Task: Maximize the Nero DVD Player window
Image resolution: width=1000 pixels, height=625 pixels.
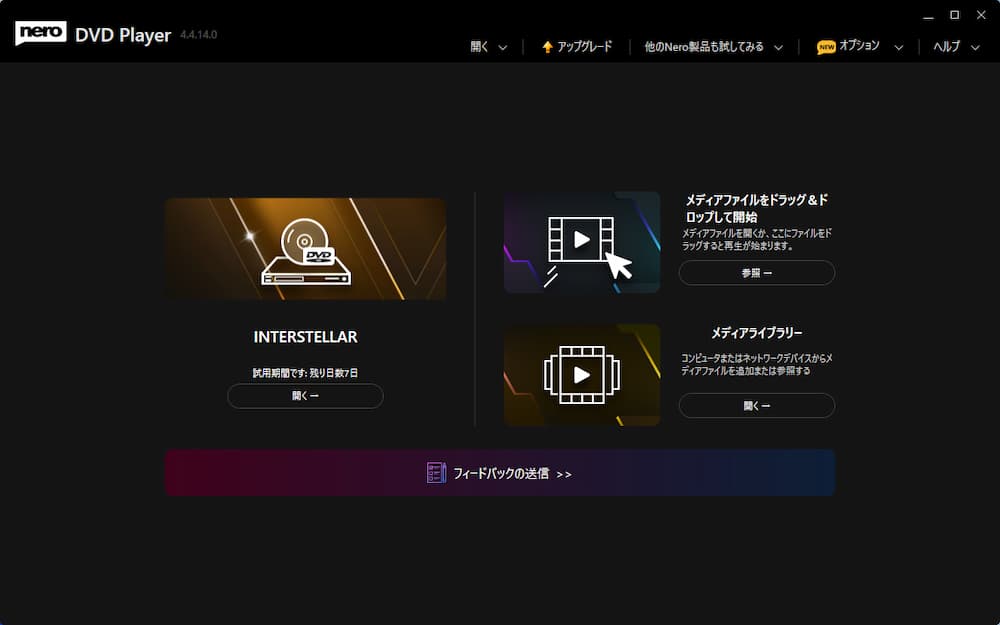Action: tap(954, 15)
